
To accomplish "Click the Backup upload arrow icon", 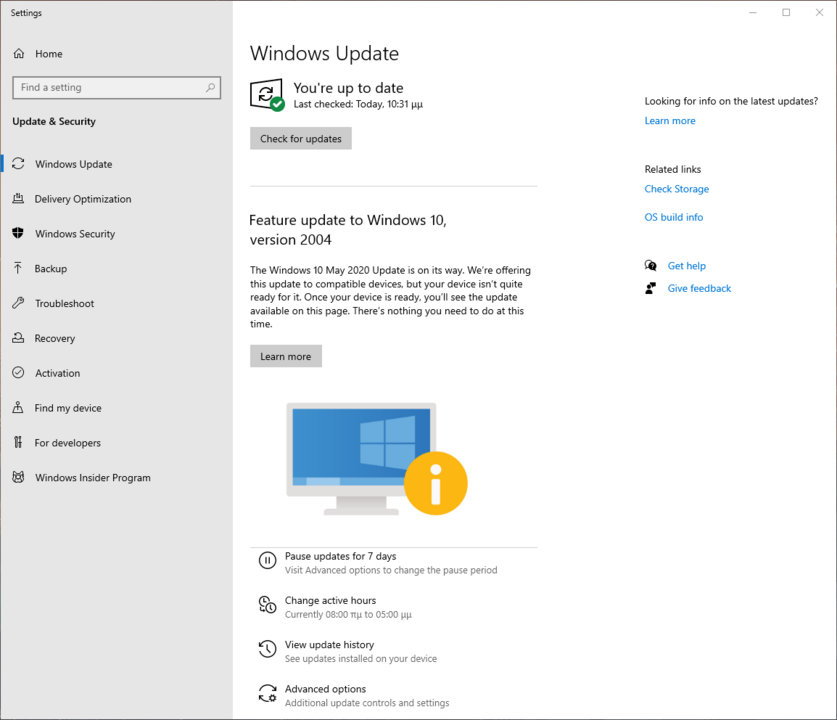I will click(18, 268).
